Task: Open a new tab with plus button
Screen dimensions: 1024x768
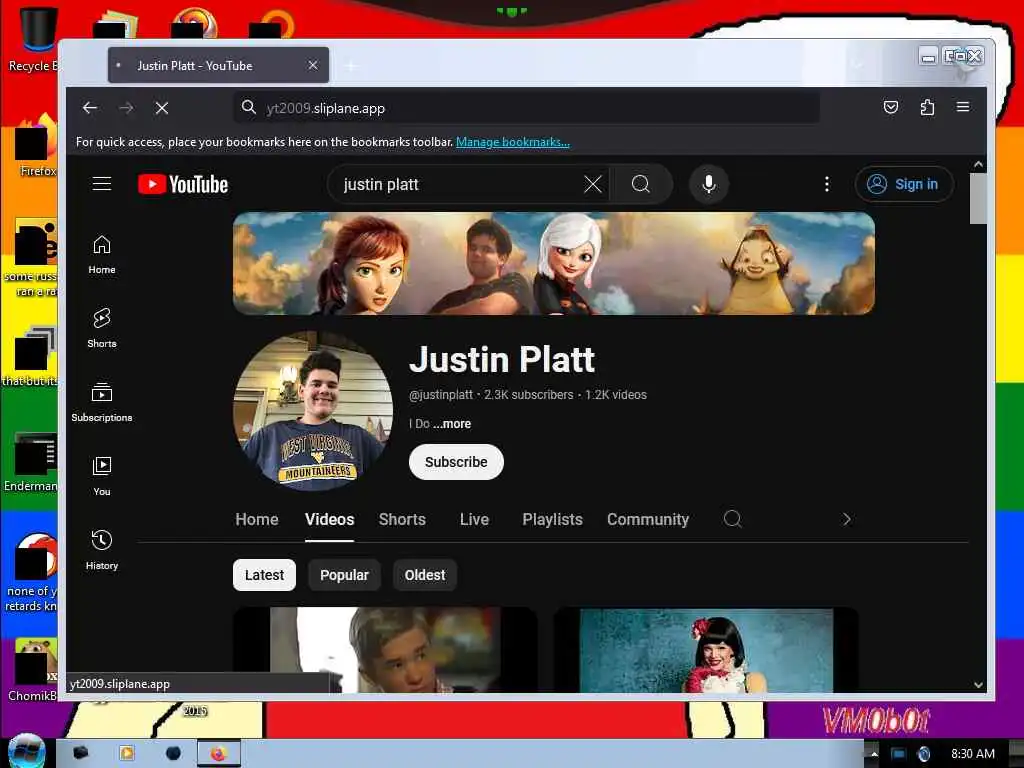Action: 351,66
